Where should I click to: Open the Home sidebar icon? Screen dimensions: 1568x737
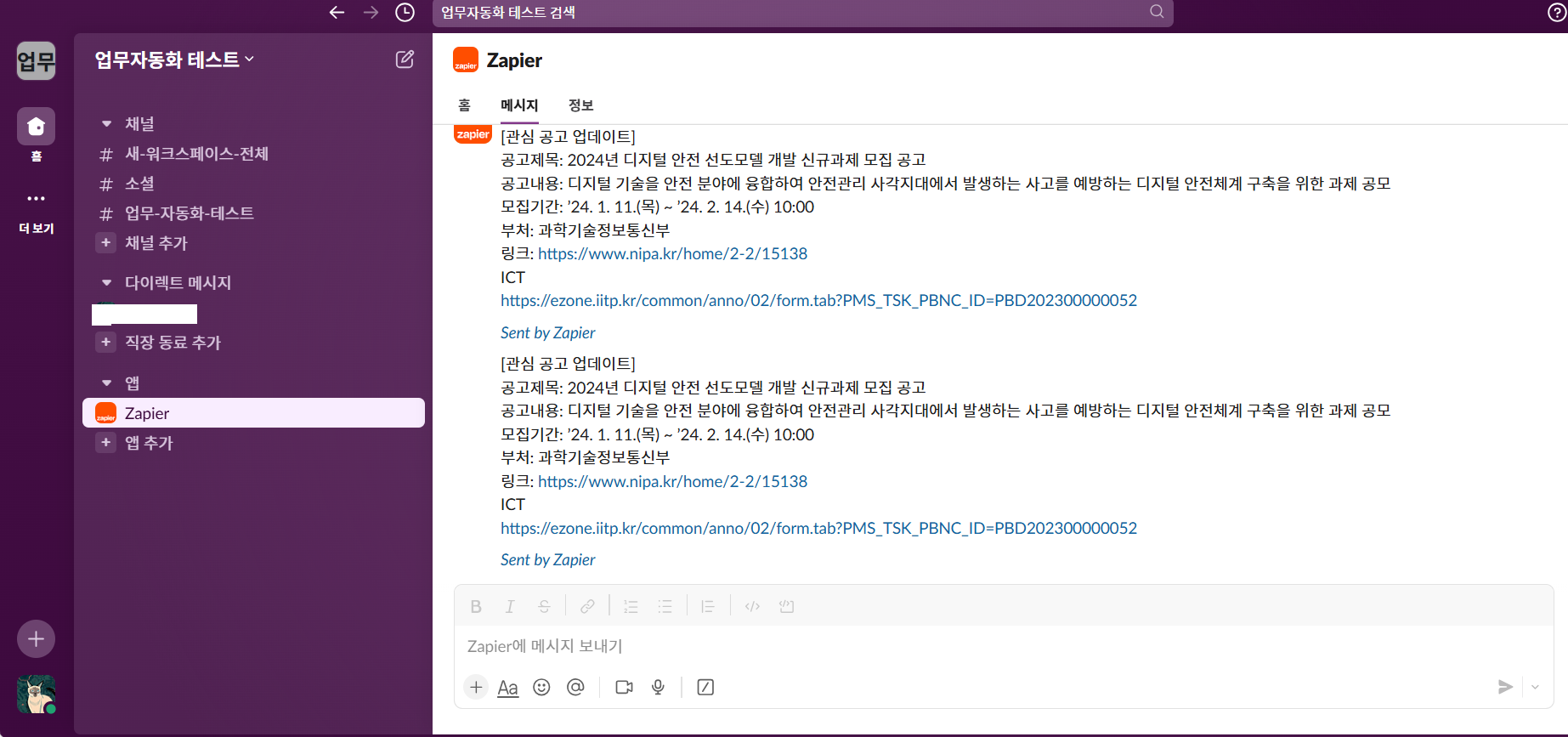pyautogui.click(x=36, y=127)
